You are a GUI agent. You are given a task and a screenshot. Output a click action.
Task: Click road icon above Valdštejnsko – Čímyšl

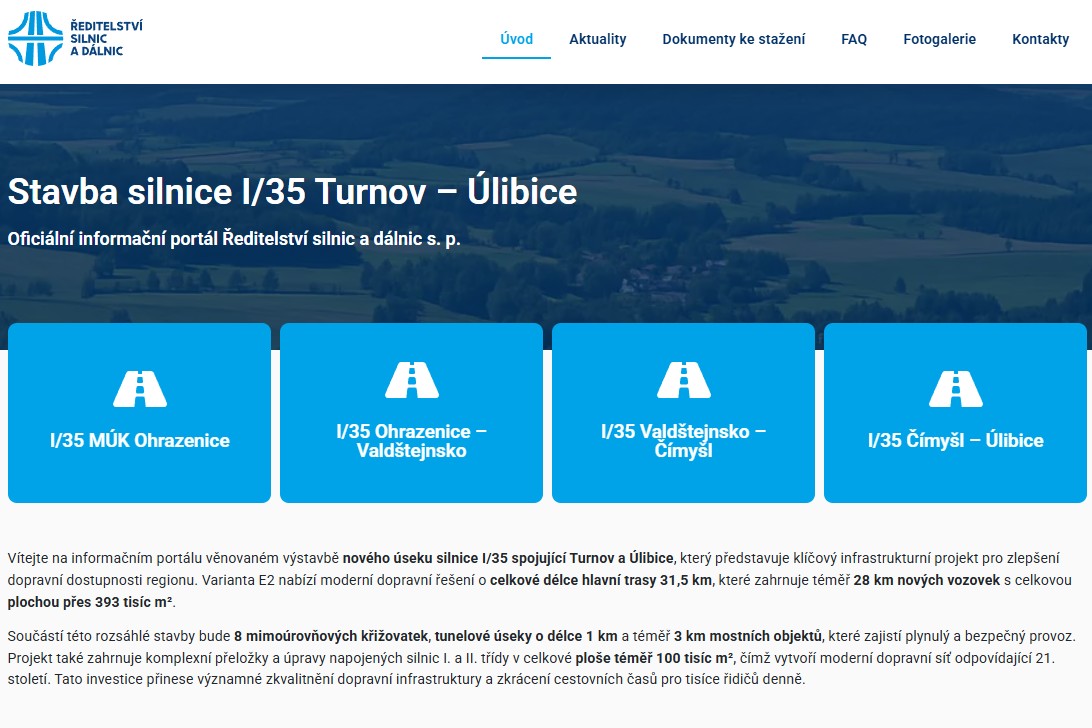(684, 380)
